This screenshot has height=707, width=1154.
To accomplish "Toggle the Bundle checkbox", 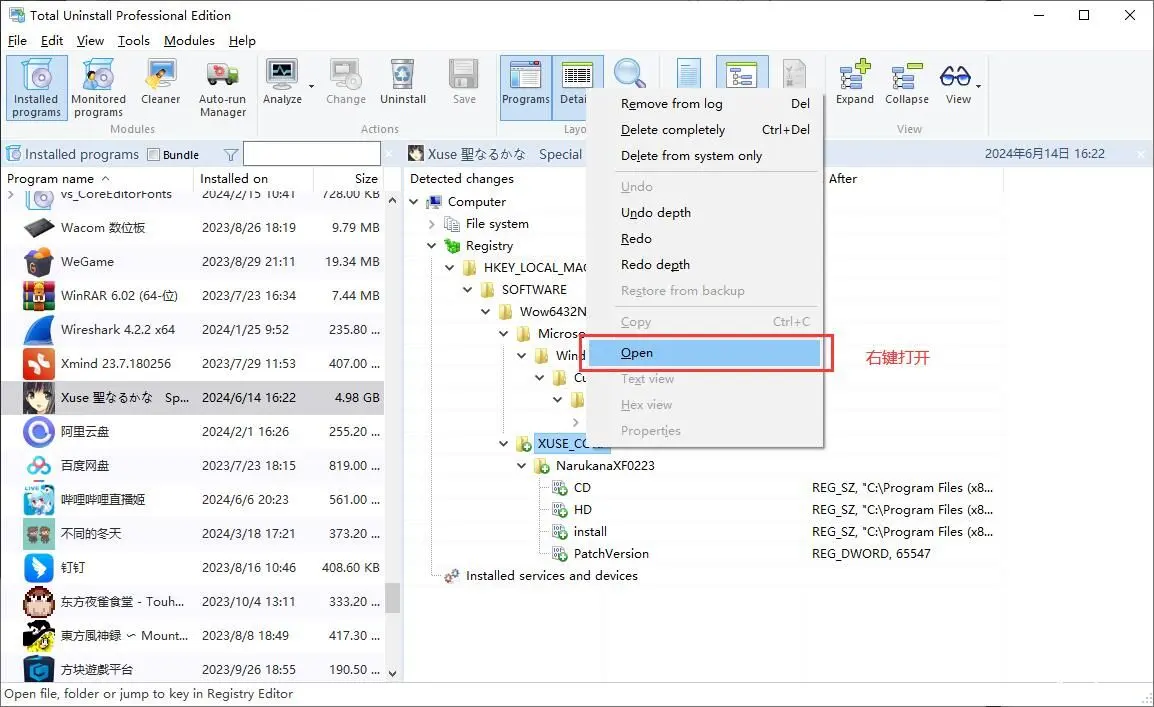I will click(x=153, y=154).
